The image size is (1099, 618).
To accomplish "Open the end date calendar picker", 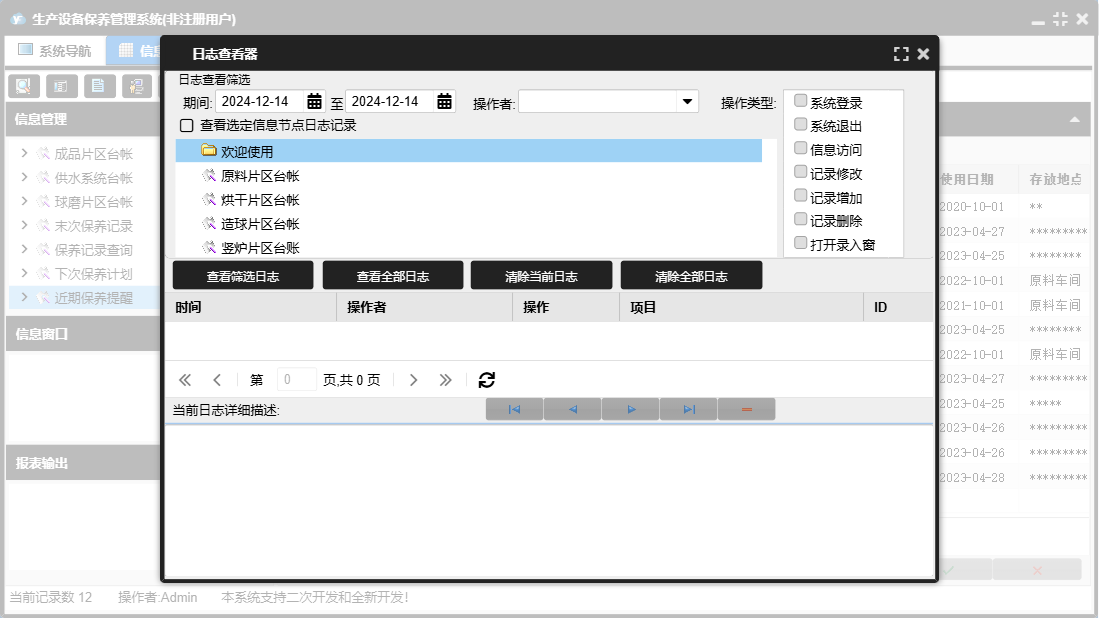I will (x=444, y=101).
